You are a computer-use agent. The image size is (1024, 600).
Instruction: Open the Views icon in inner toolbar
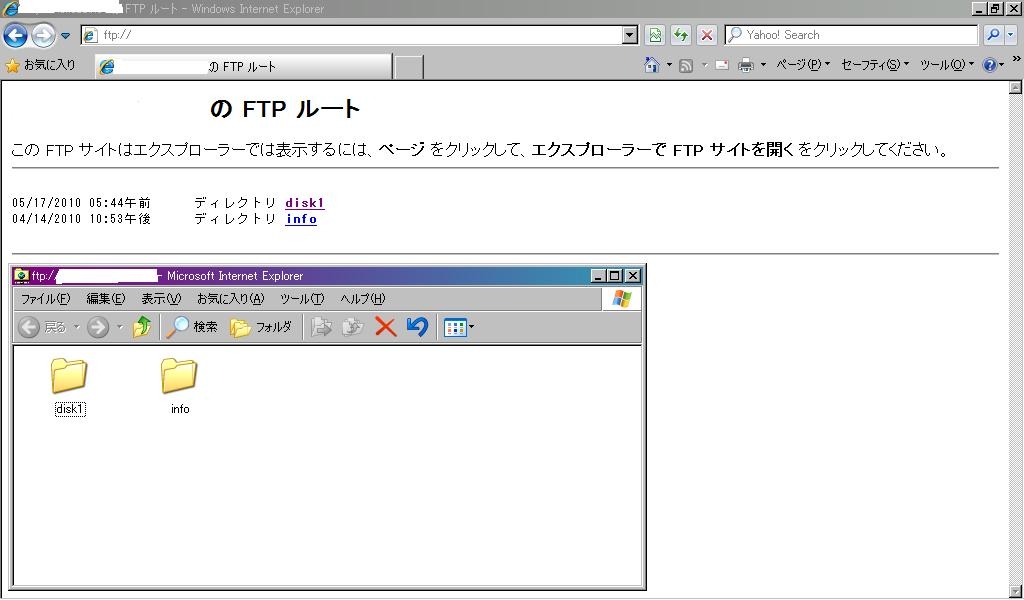[x=455, y=327]
